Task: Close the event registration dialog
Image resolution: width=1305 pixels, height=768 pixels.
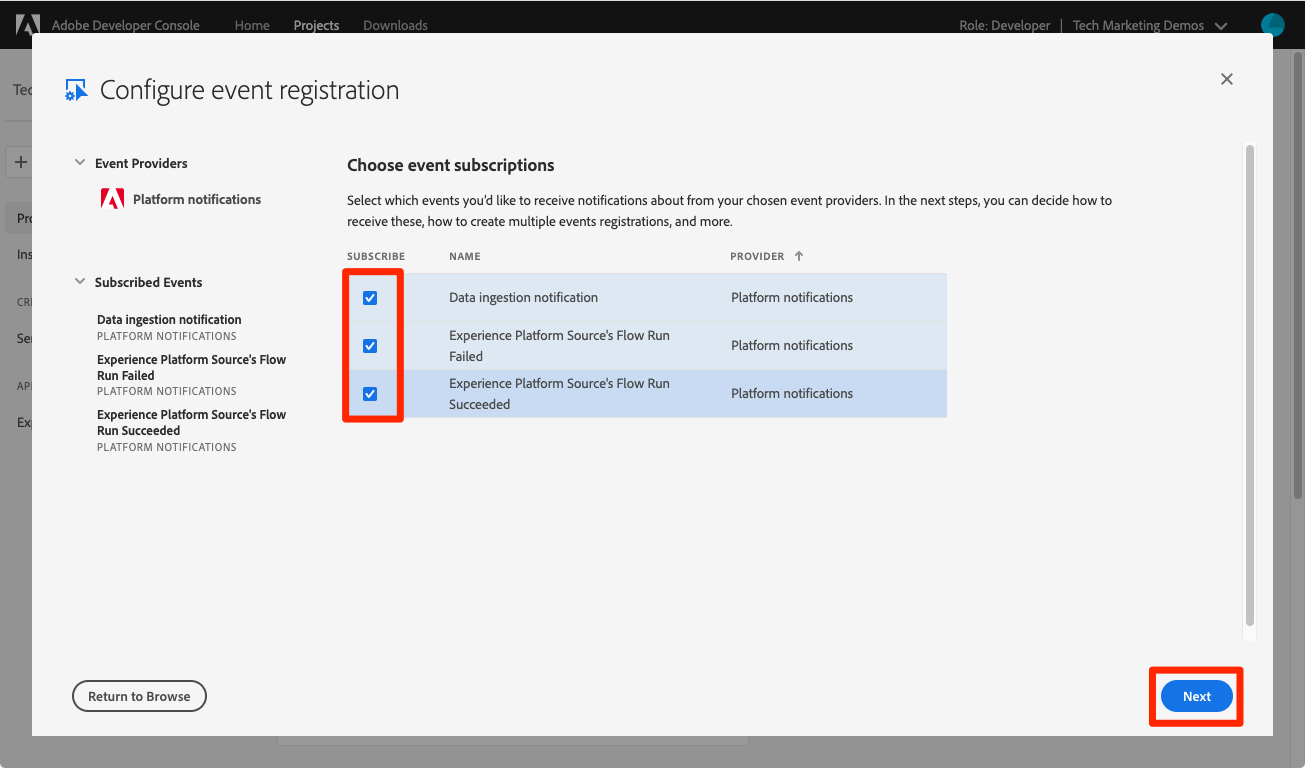Action: point(1227,79)
